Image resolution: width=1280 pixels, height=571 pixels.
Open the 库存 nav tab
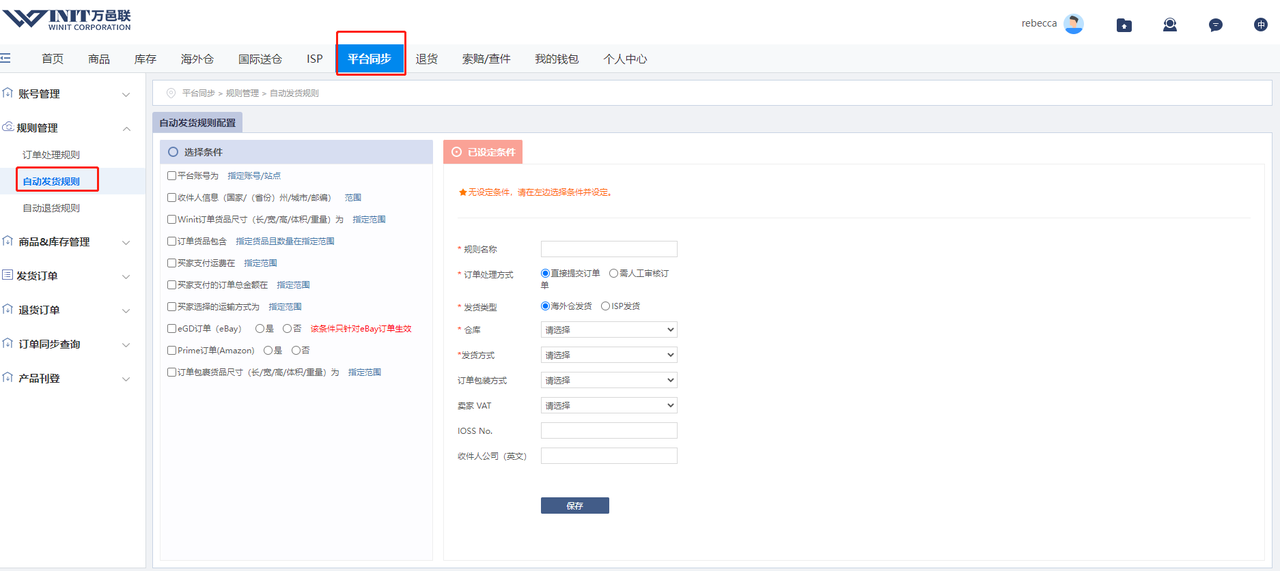pyautogui.click(x=145, y=59)
